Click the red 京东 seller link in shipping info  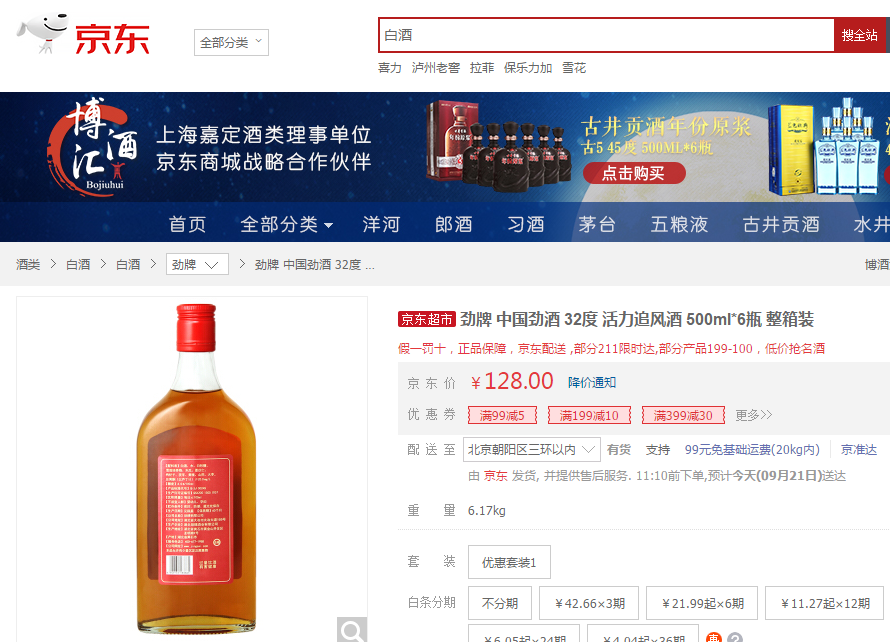pos(495,476)
